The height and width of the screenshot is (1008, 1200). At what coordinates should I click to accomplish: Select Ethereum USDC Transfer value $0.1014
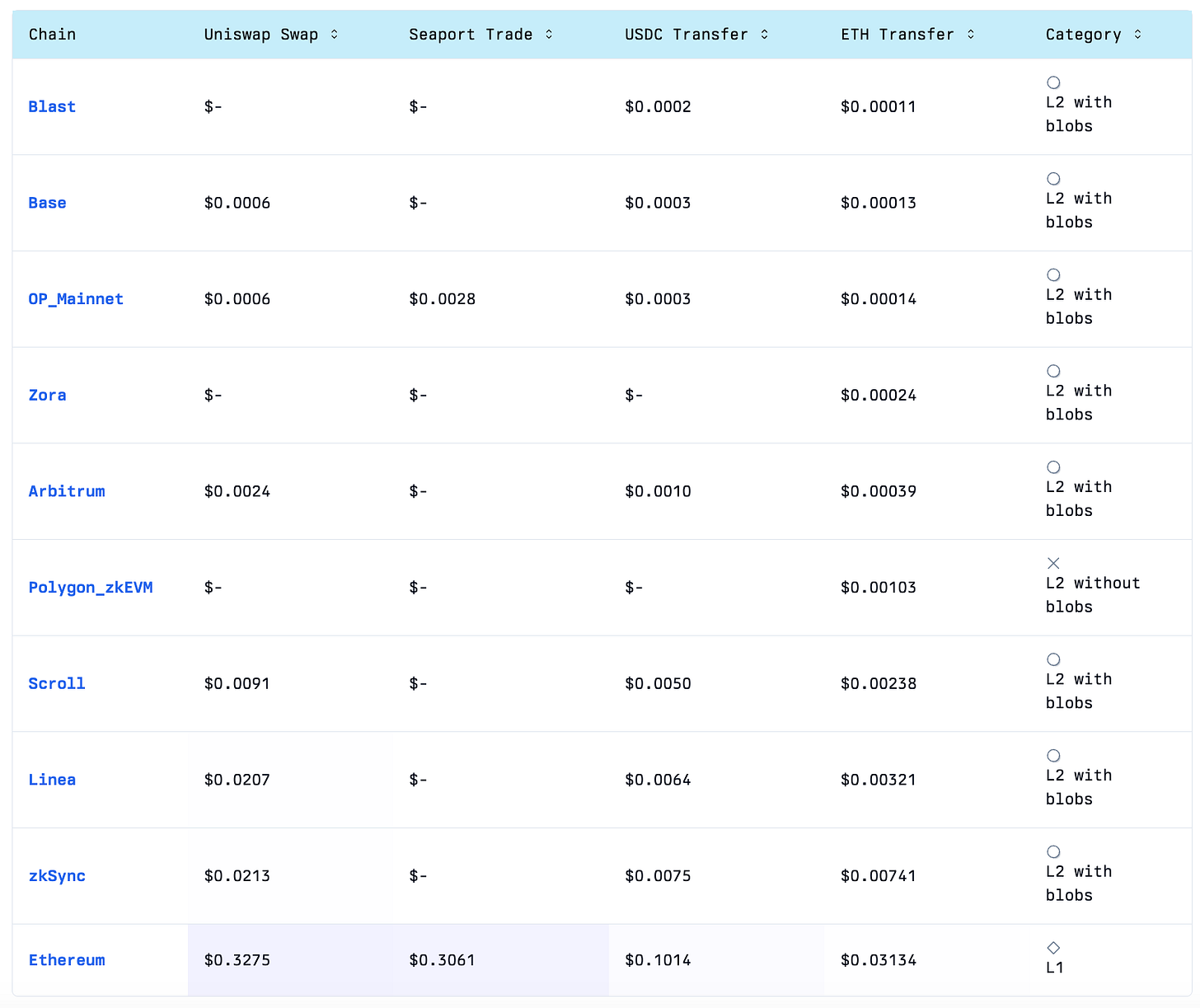tap(659, 960)
